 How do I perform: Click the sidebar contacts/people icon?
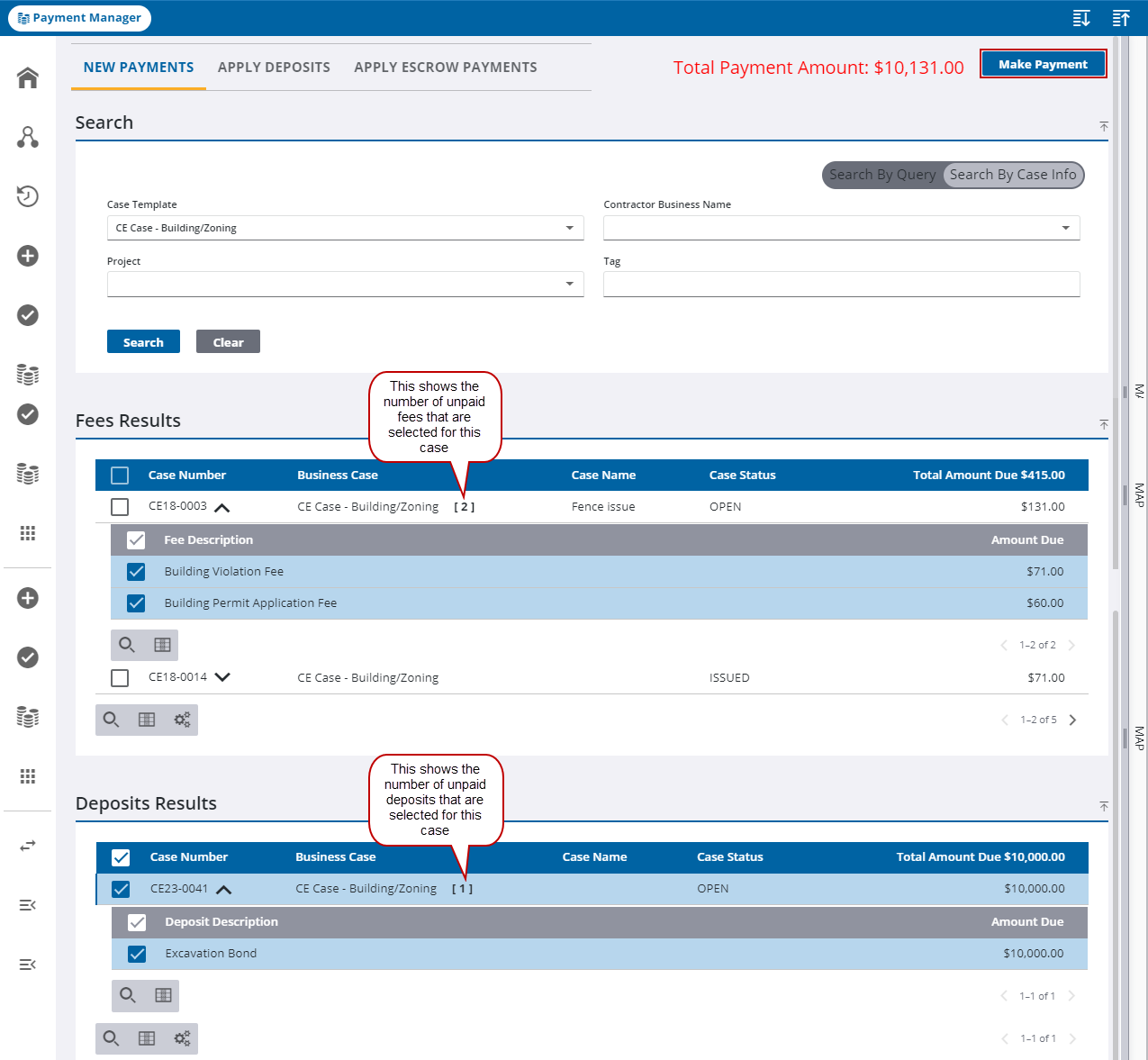(x=27, y=137)
